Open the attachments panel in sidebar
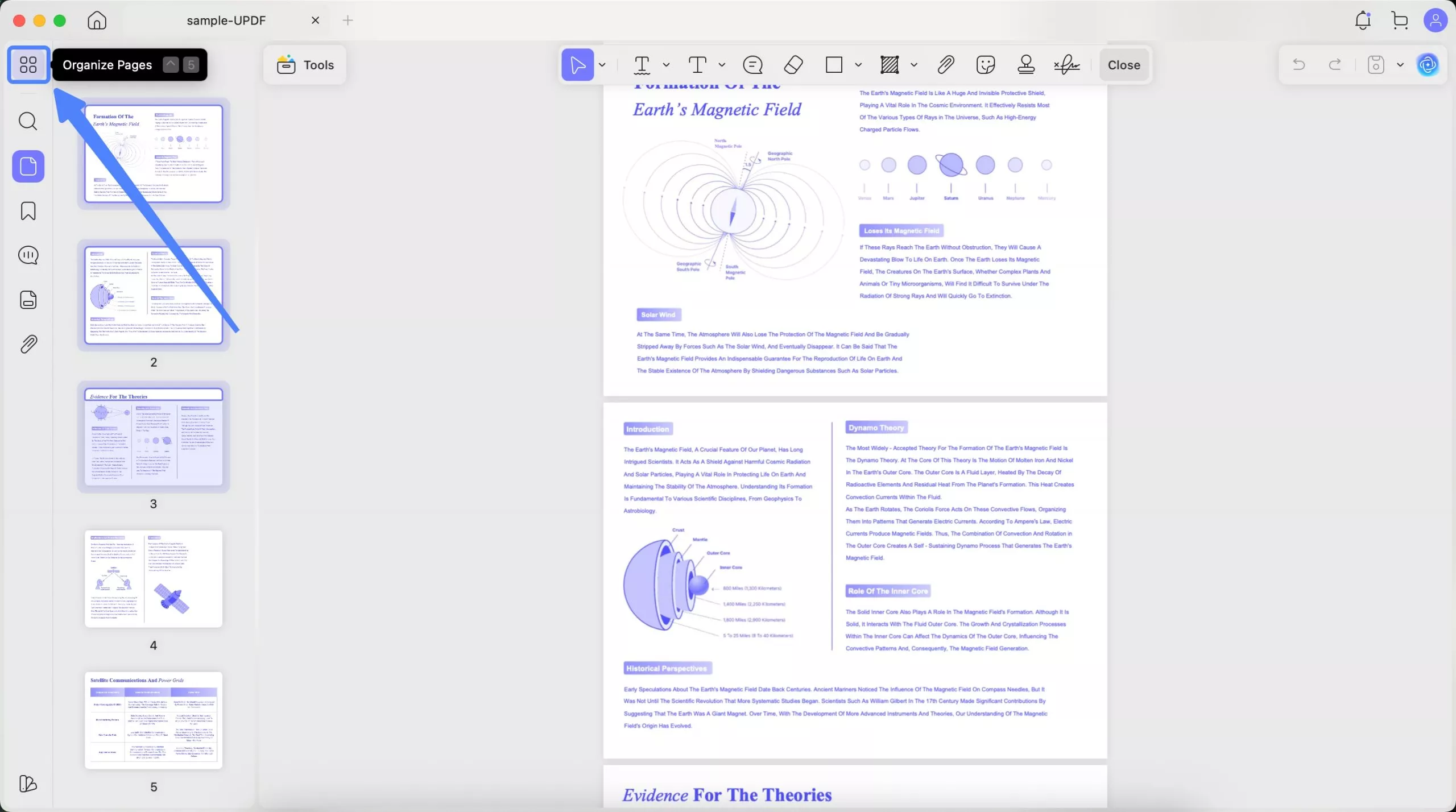 [28, 344]
